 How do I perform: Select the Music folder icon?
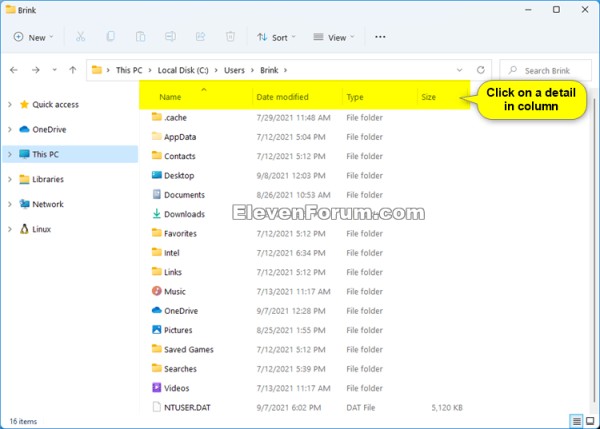coord(157,291)
